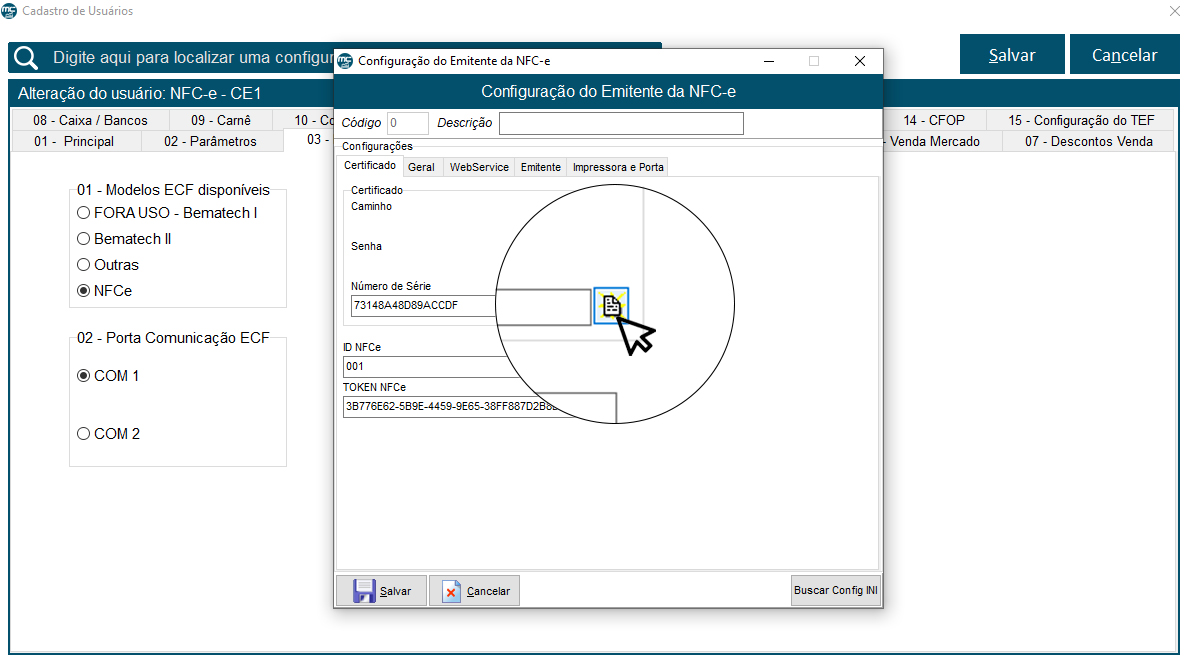The height and width of the screenshot is (665, 1190).
Task: Select COM 1 communication port
Action: pos(84,376)
